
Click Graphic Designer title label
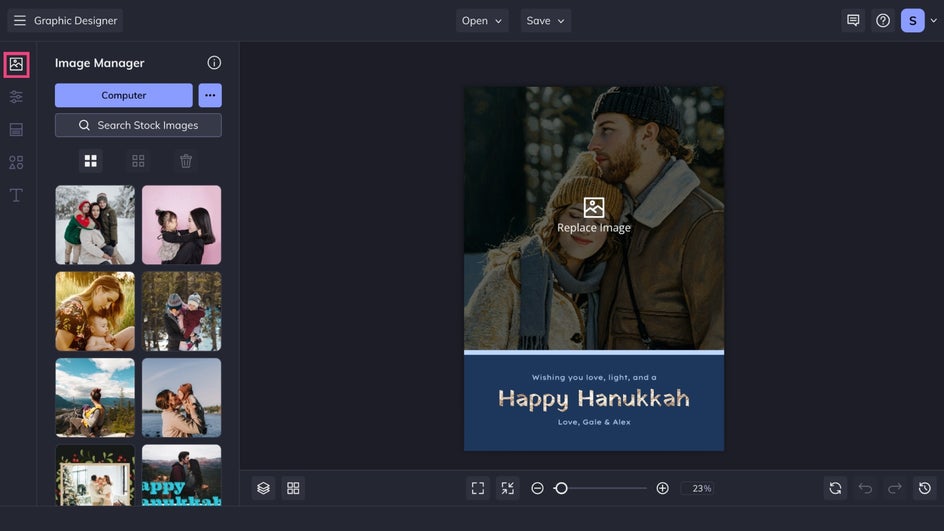75,20
